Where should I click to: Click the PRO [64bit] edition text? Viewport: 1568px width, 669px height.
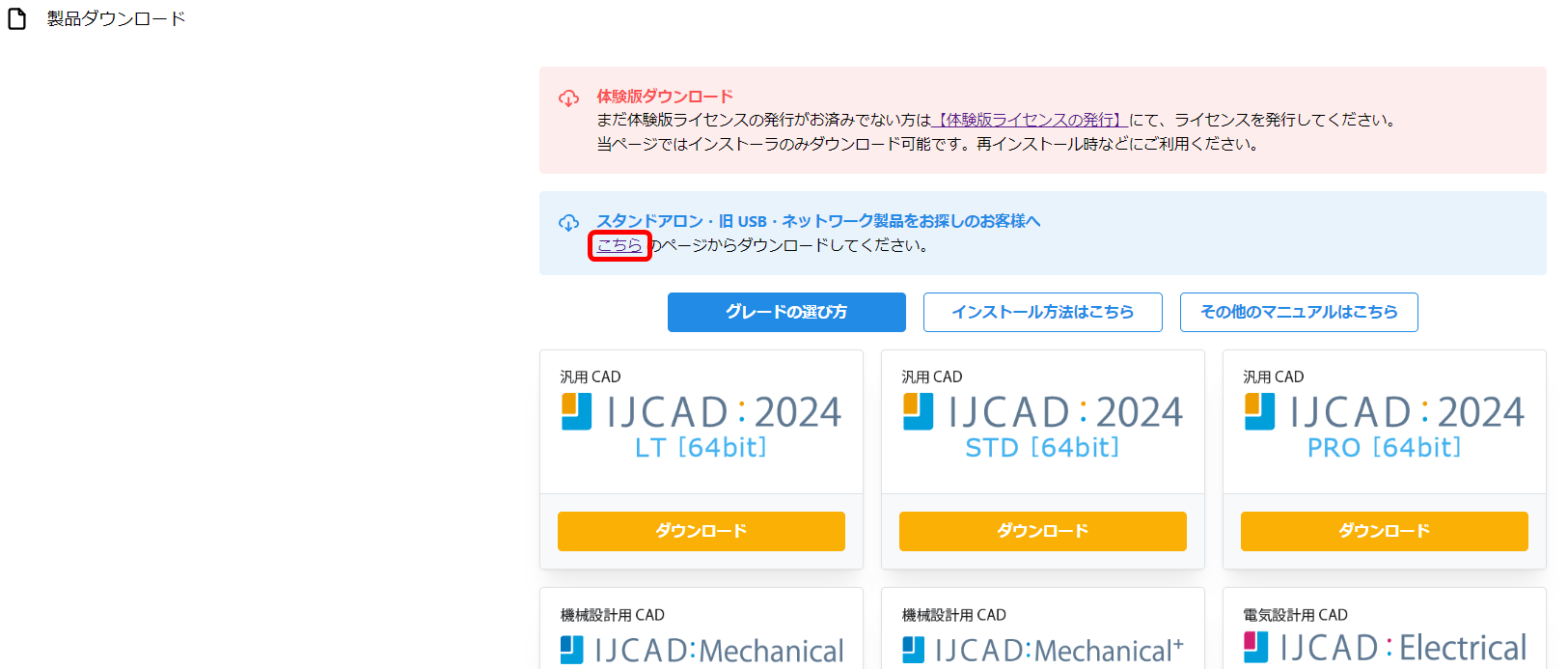click(x=1385, y=448)
